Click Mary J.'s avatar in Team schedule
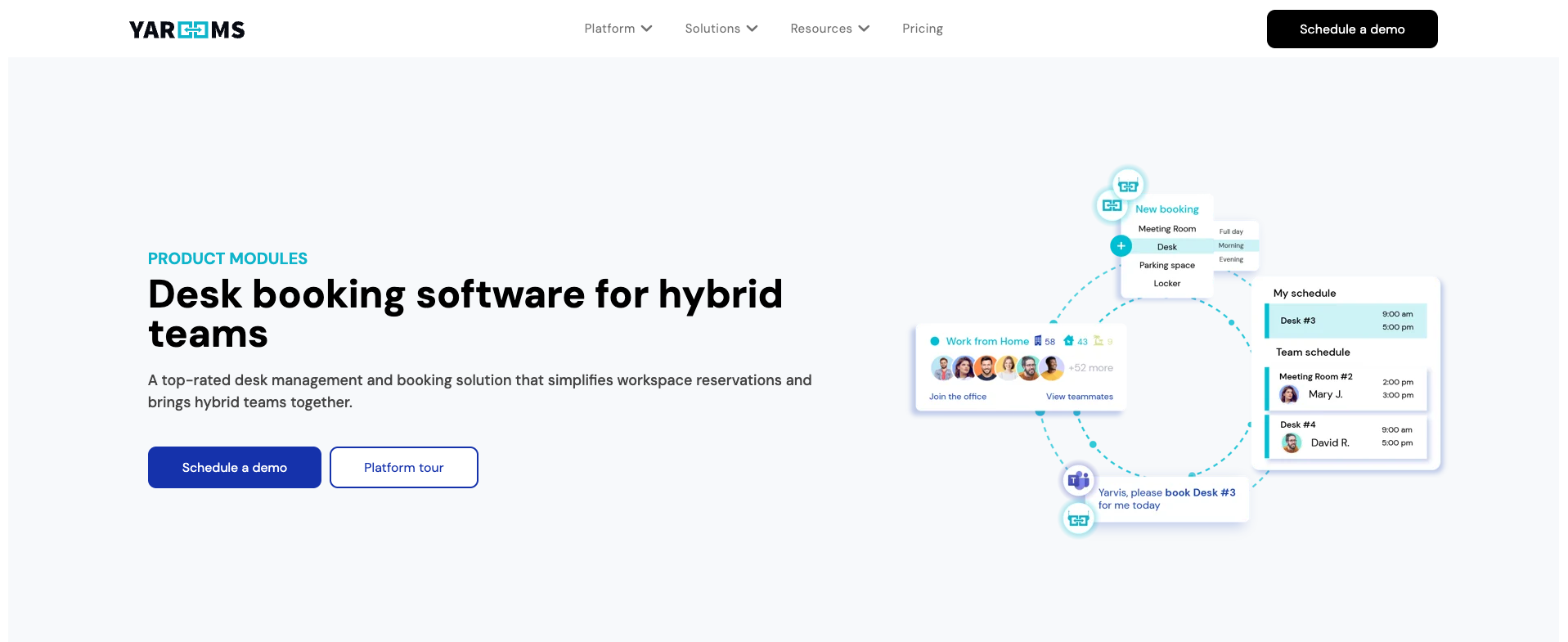The width and height of the screenshot is (1568, 642). (x=1289, y=395)
